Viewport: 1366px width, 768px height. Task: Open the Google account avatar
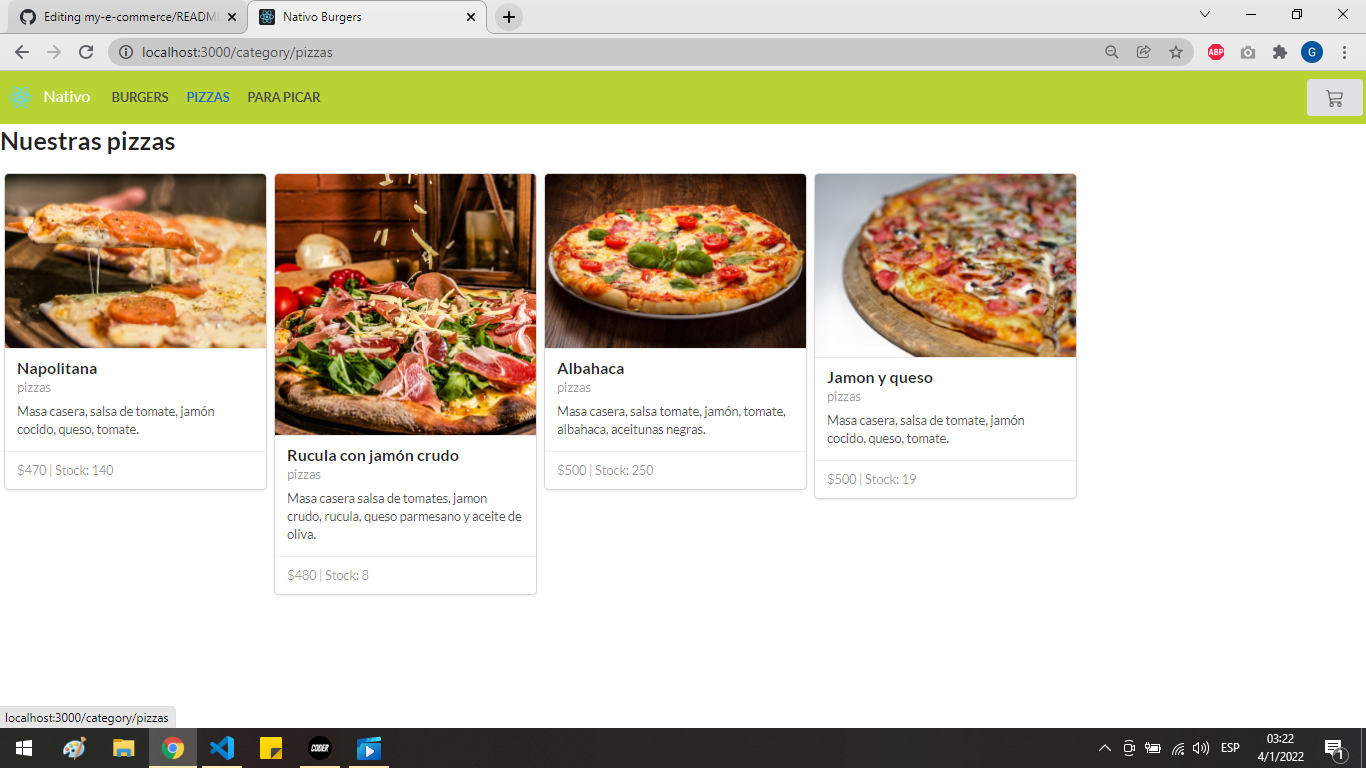pyautogui.click(x=1311, y=52)
